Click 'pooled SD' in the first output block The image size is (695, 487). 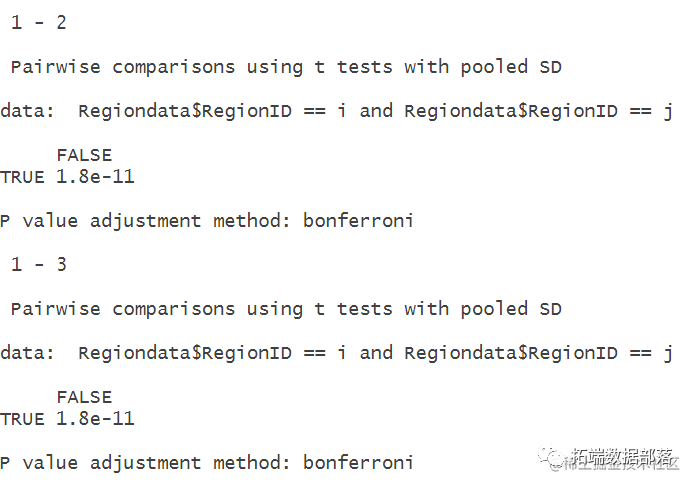click(x=511, y=67)
